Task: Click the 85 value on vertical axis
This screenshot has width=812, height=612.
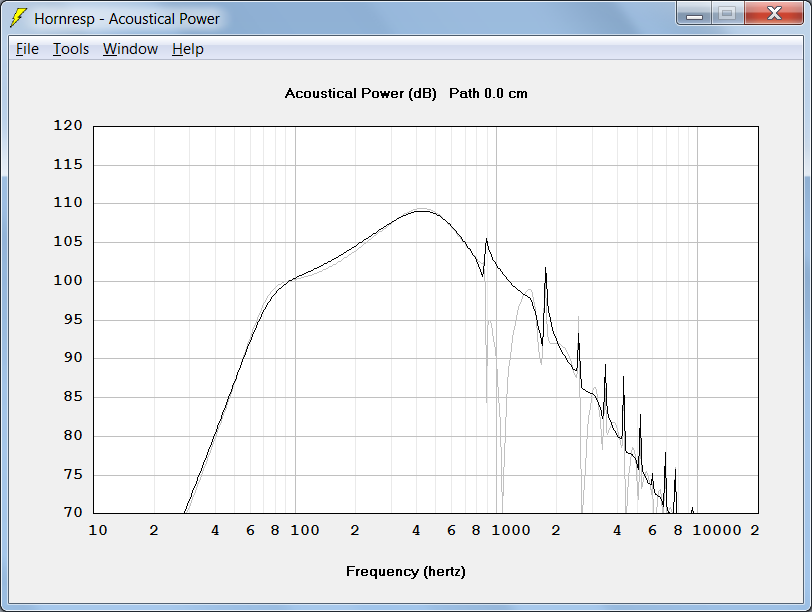Action: coord(73,397)
